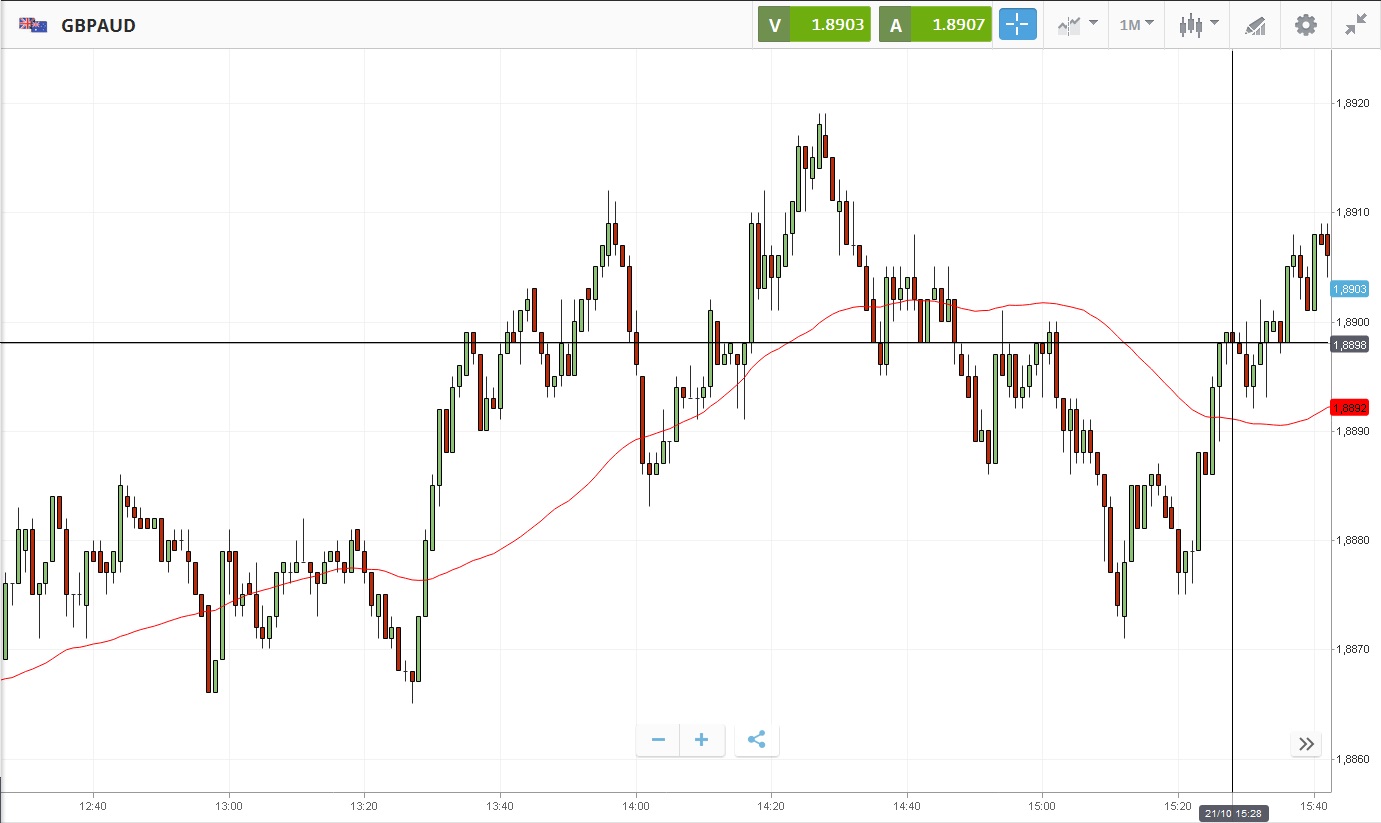Click the red 1,8892 moving average tag

[1349, 408]
